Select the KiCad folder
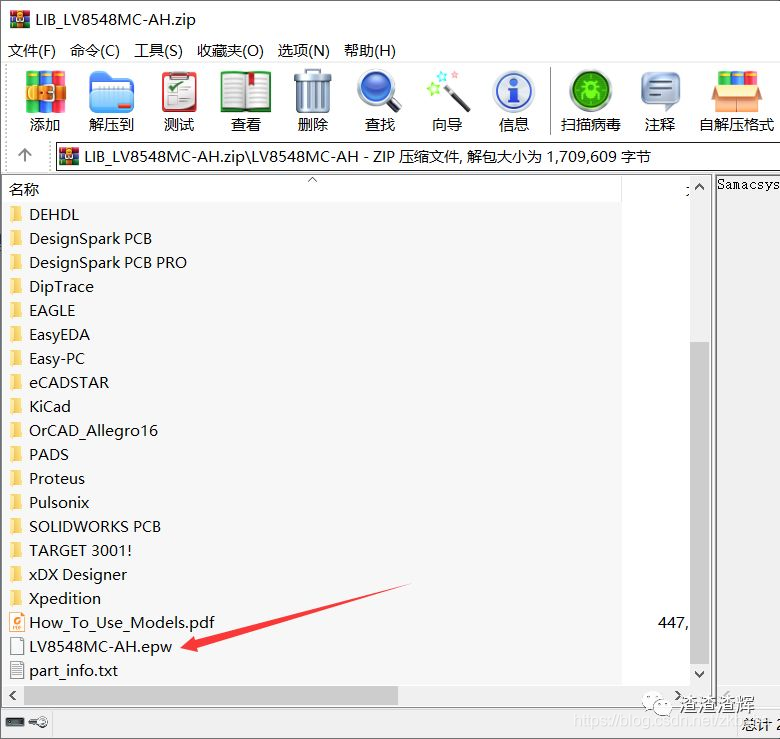This screenshot has height=739, width=780. 50,406
